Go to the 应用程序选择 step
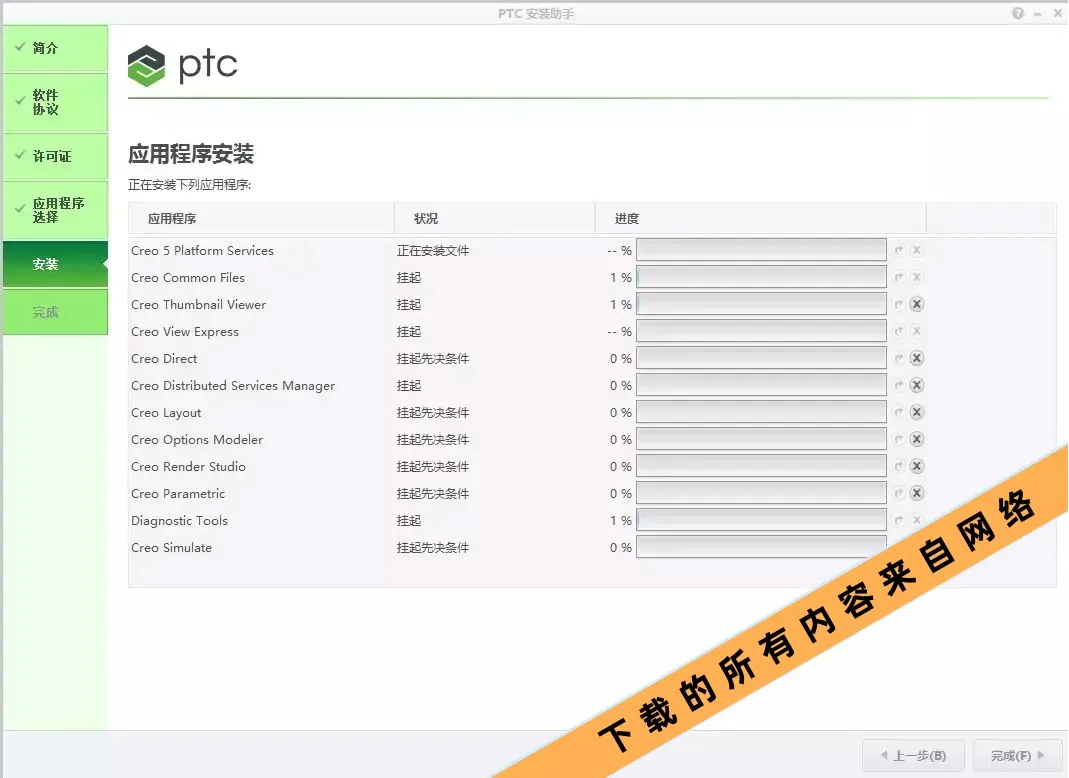Image resolution: width=1069 pixels, height=778 pixels. click(x=55, y=210)
